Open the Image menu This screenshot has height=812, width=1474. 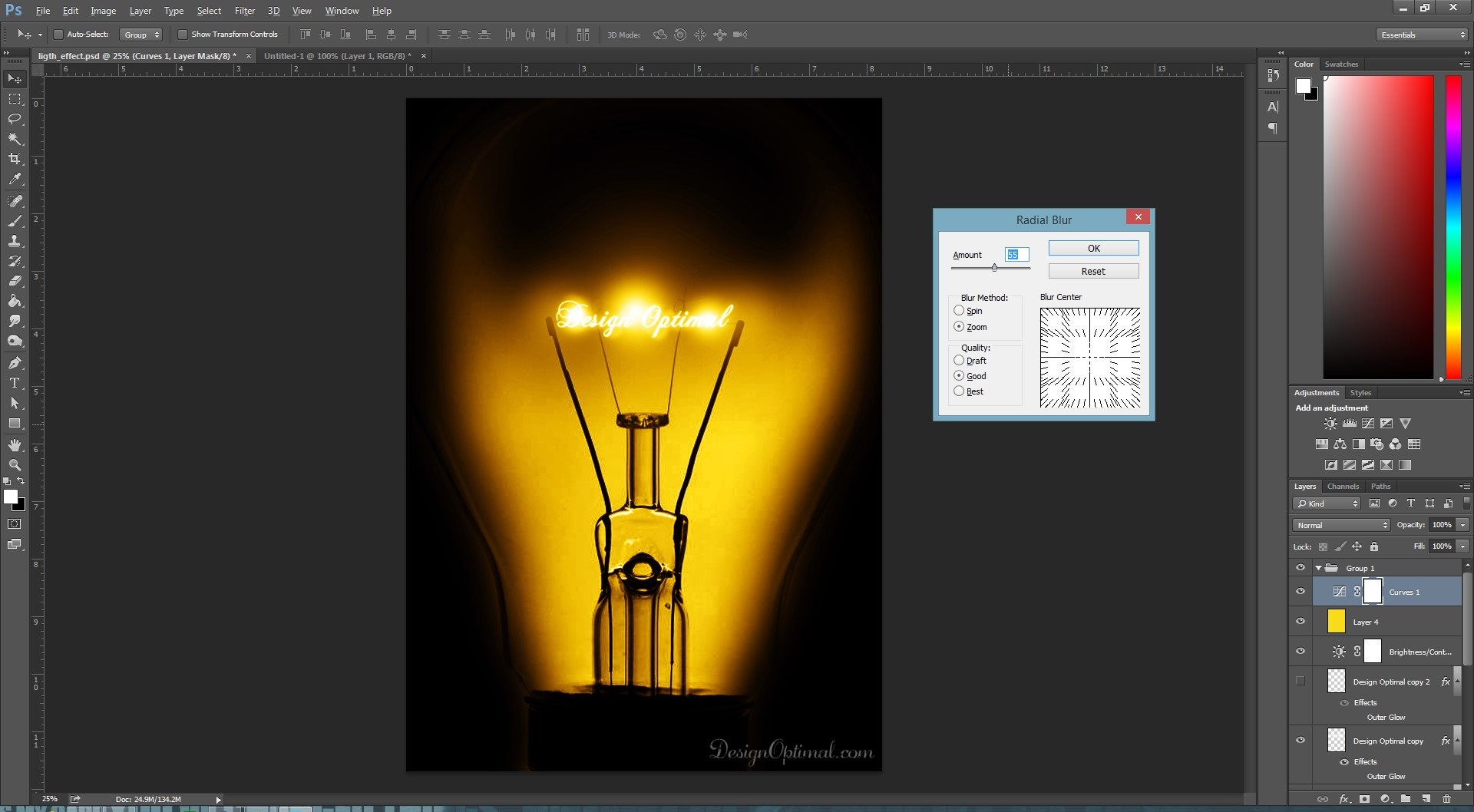[x=104, y=11]
